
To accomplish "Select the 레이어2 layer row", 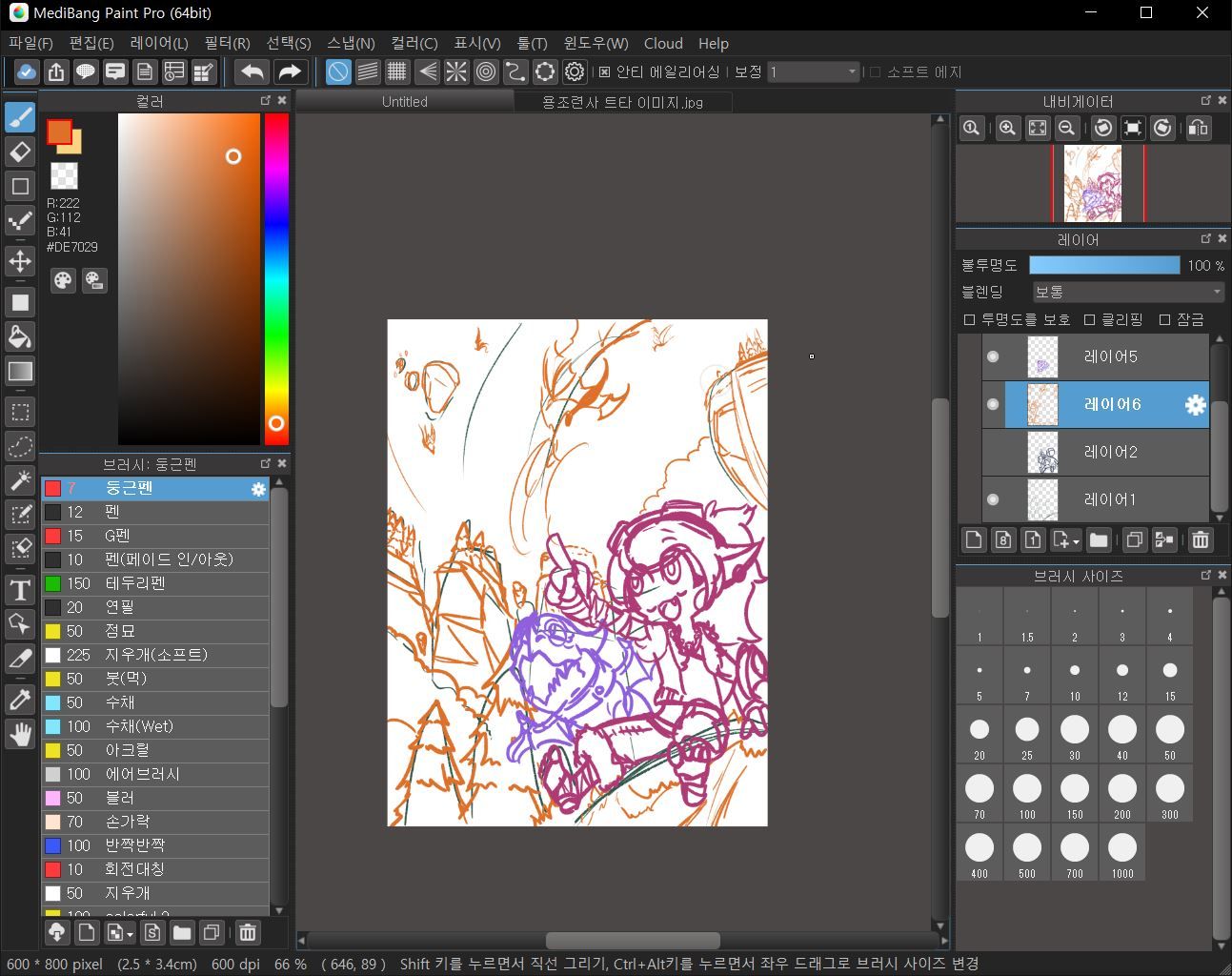I will pos(1096,452).
